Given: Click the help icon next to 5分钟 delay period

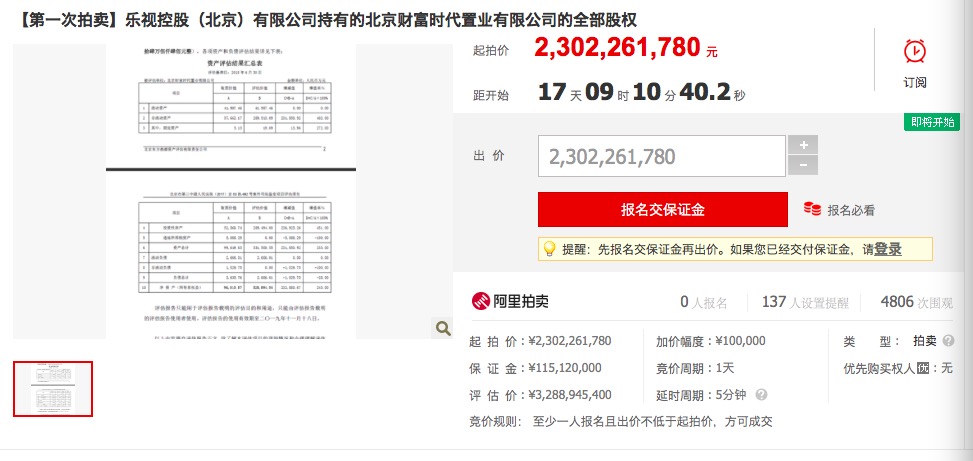Looking at the screenshot, I should (761, 395).
